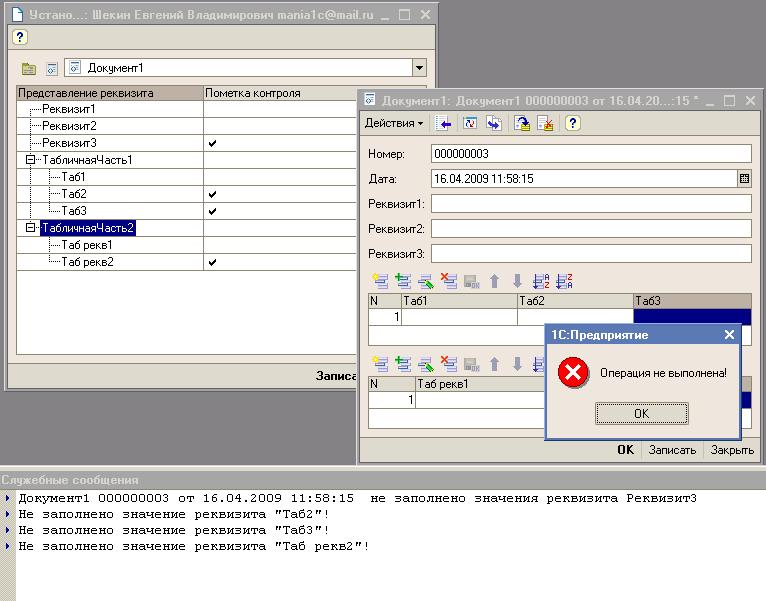
Task: Check control mark cell for Таб рекв1
Action: point(280,245)
